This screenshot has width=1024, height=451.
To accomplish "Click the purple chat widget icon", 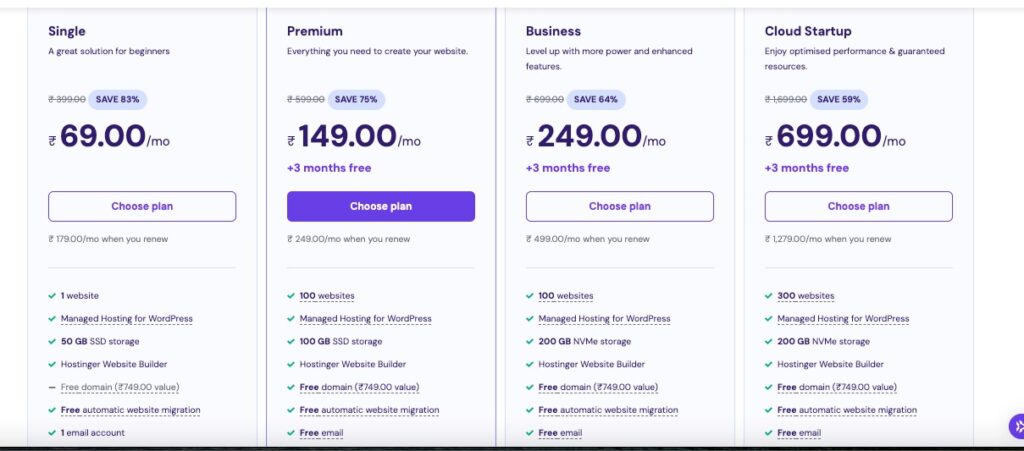I will point(1015,427).
